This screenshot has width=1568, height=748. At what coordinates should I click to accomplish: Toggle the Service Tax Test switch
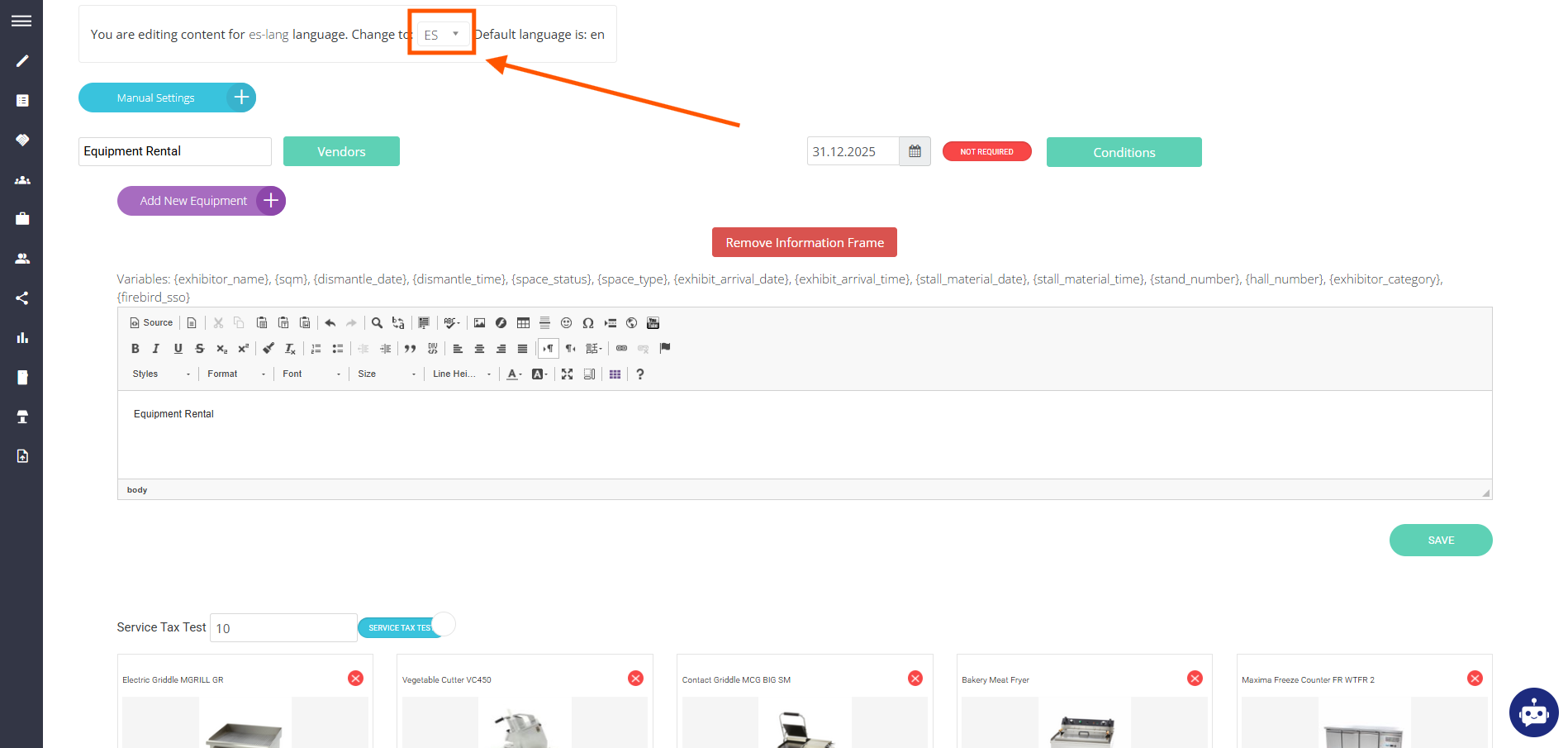pos(406,627)
